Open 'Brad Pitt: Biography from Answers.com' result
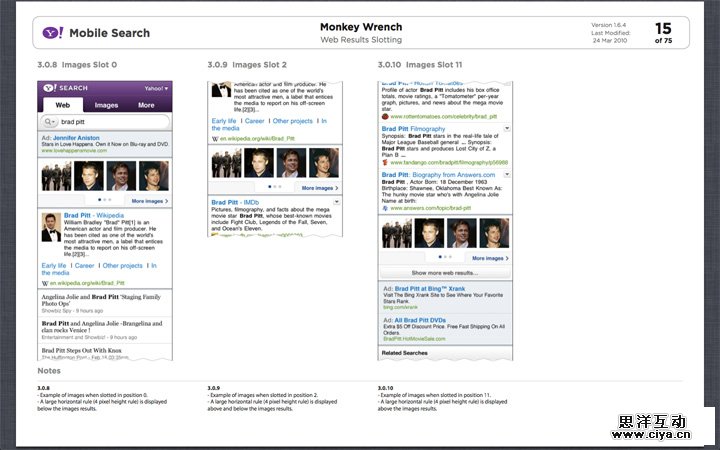Viewport: 720px width, 450px height. [x=438, y=174]
